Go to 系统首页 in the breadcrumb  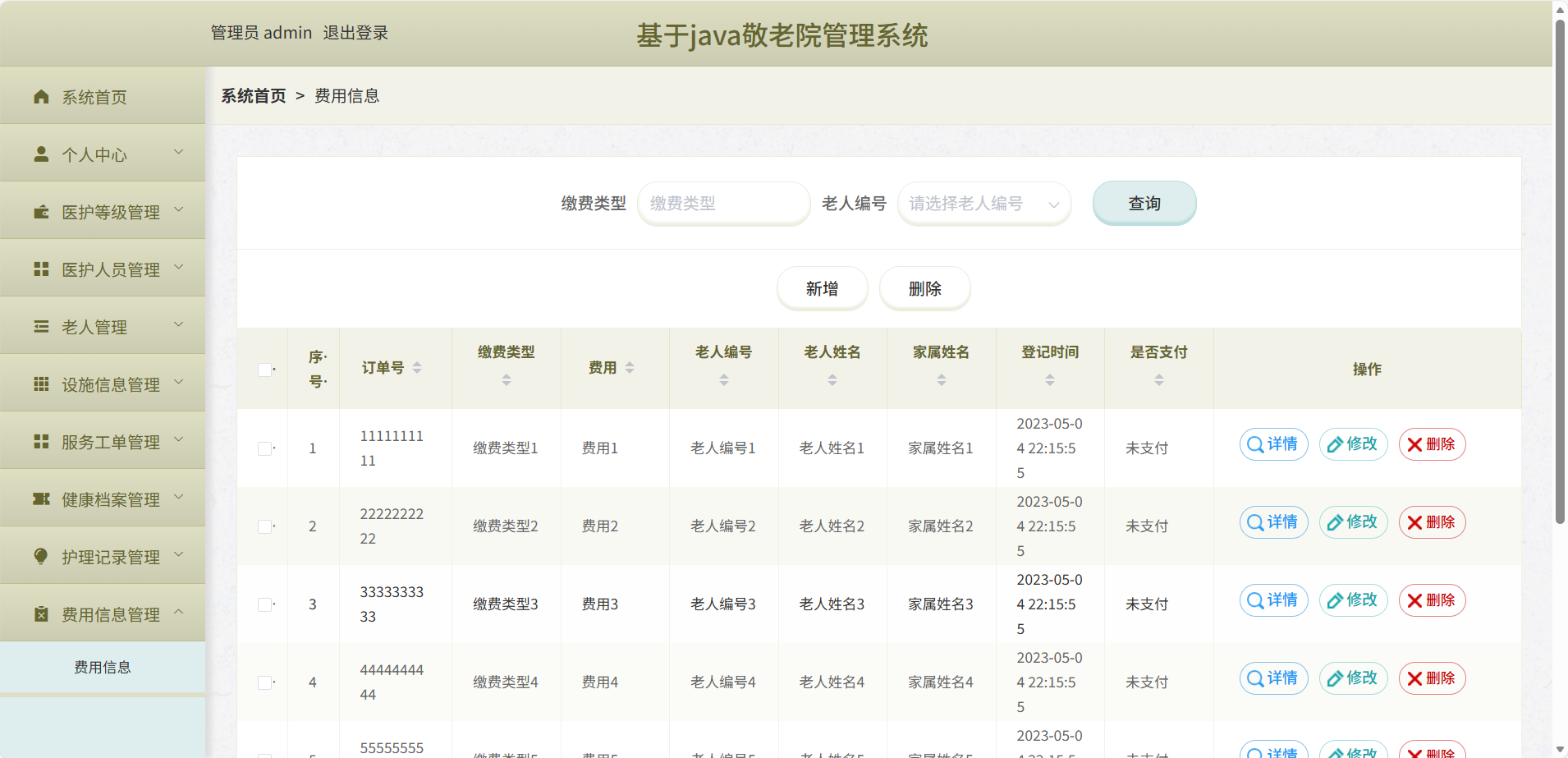pyautogui.click(x=254, y=96)
